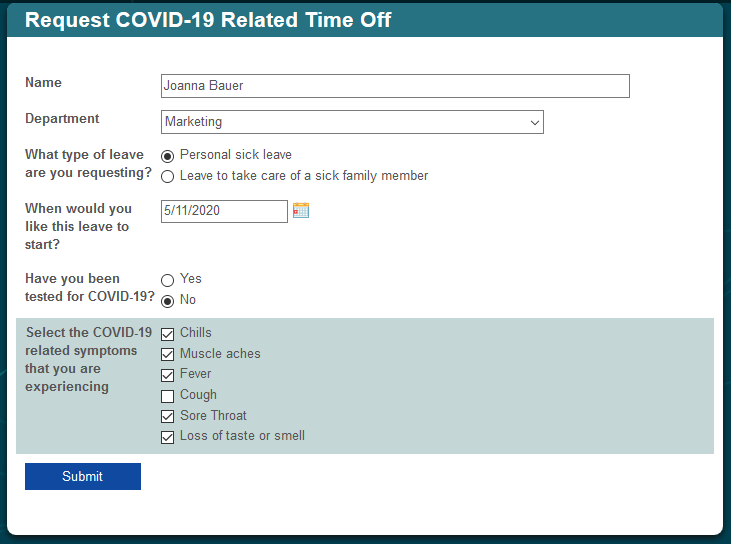Open the Department dropdown

(352, 122)
